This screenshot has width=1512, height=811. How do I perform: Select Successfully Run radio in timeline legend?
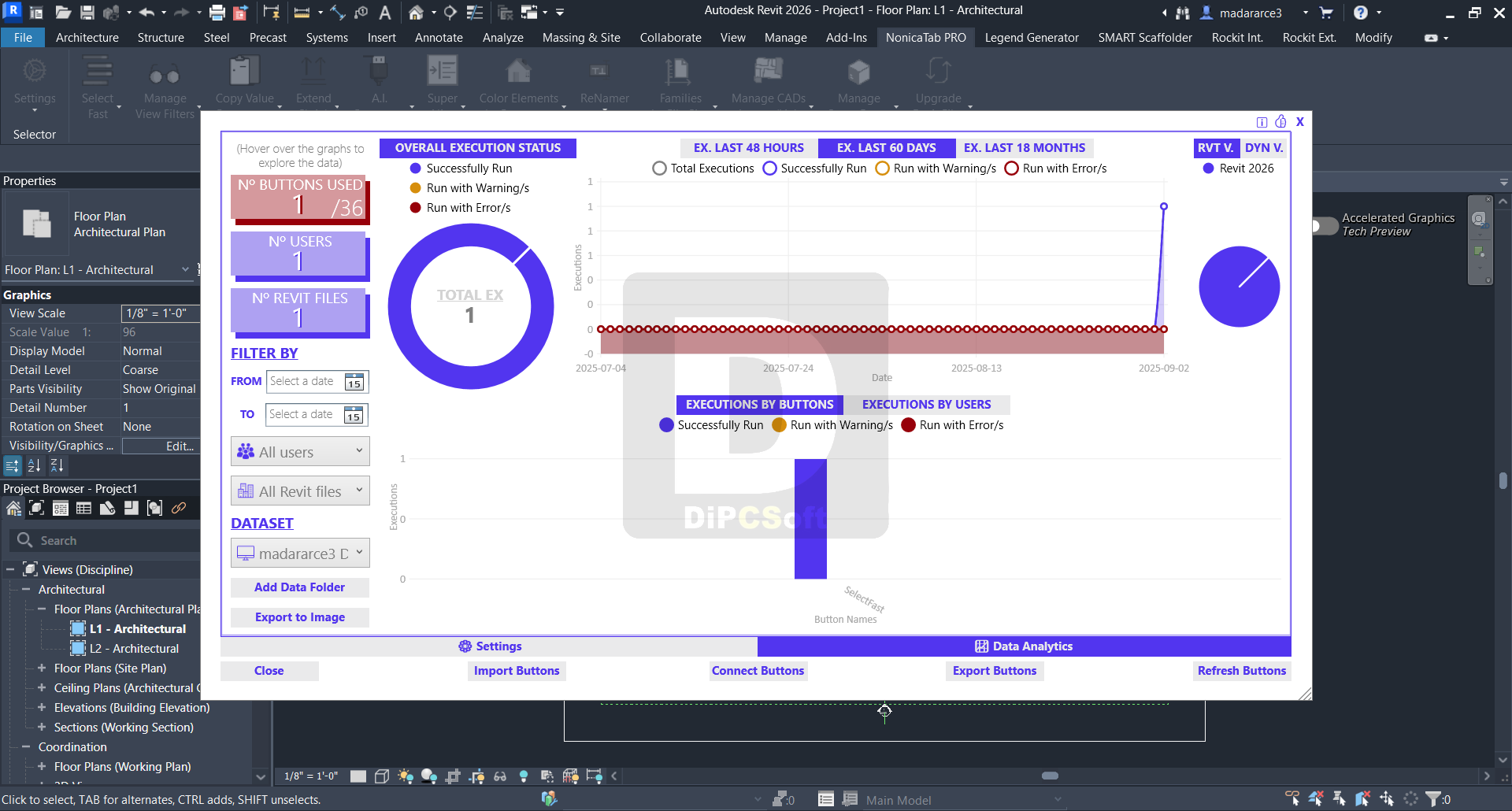tap(769, 168)
